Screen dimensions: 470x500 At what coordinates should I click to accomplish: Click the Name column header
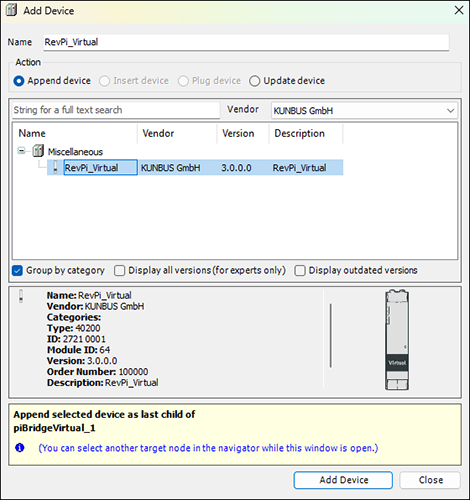pyautogui.click(x=75, y=133)
